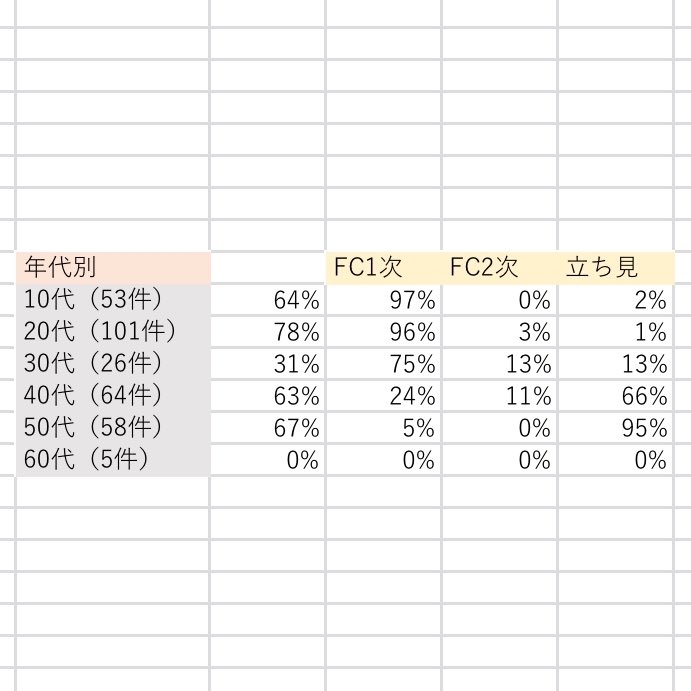Click the 11% cell under FC2次
This screenshot has width=691, height=691.
(x=499, y=396)
